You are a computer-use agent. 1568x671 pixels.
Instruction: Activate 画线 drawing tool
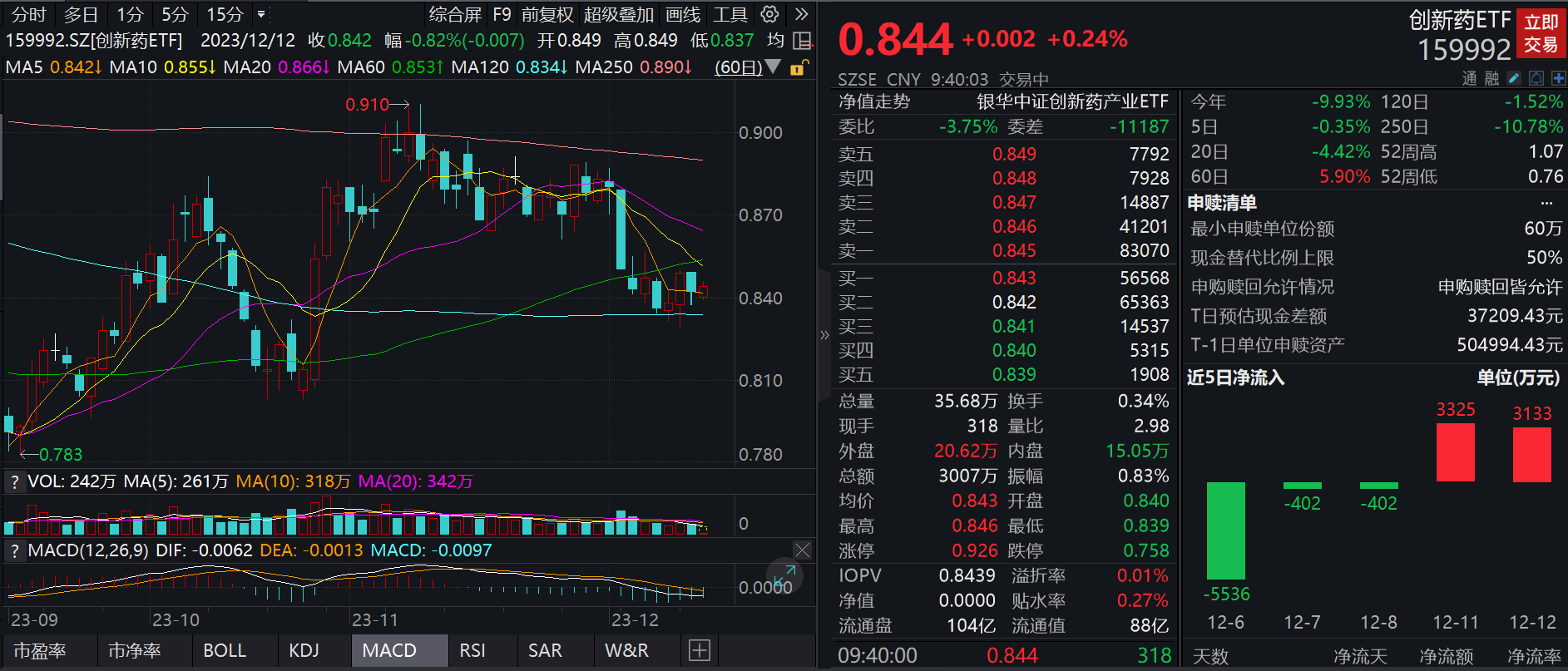coord(683,14)
